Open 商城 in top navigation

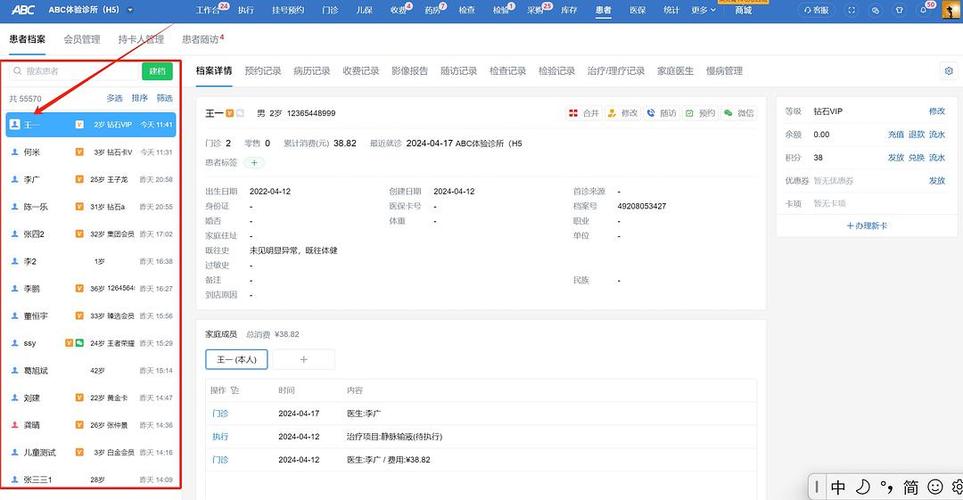pos(744,10)
